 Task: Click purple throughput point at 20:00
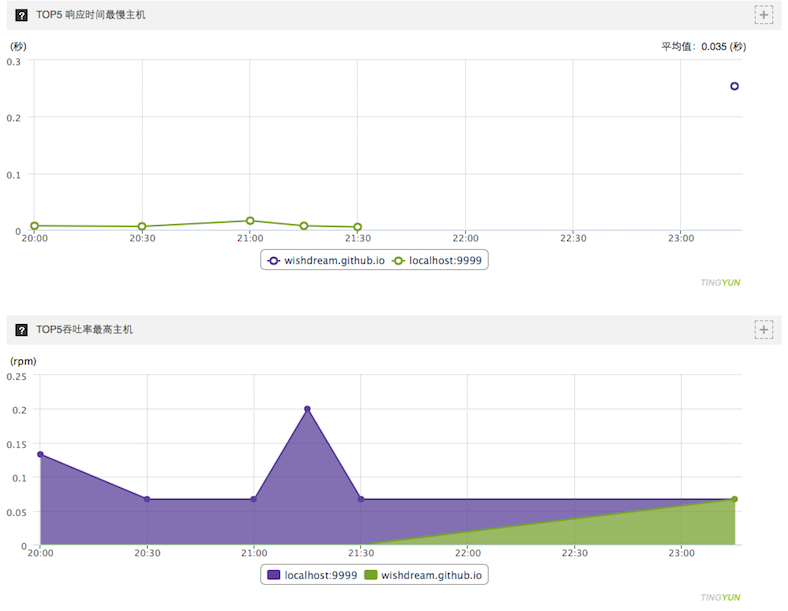pyautogui.click(x=40, y=454)
